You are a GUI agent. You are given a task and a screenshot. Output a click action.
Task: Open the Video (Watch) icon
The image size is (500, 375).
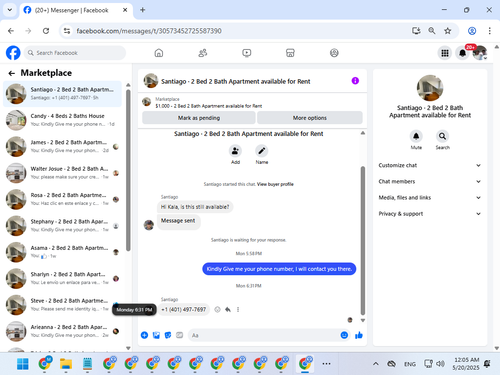[x=247, y=53]
